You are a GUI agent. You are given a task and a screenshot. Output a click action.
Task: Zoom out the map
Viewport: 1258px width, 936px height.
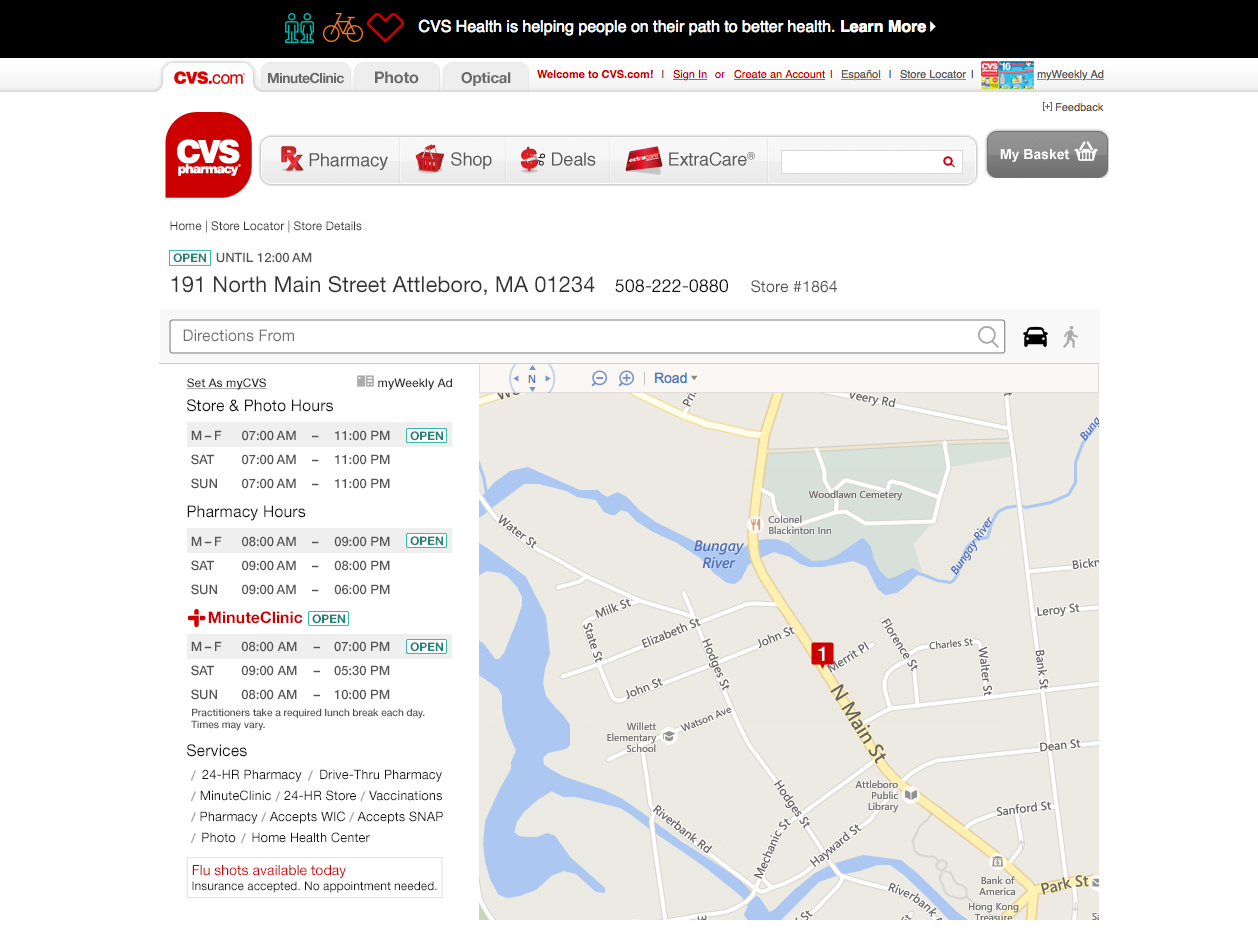599,378
